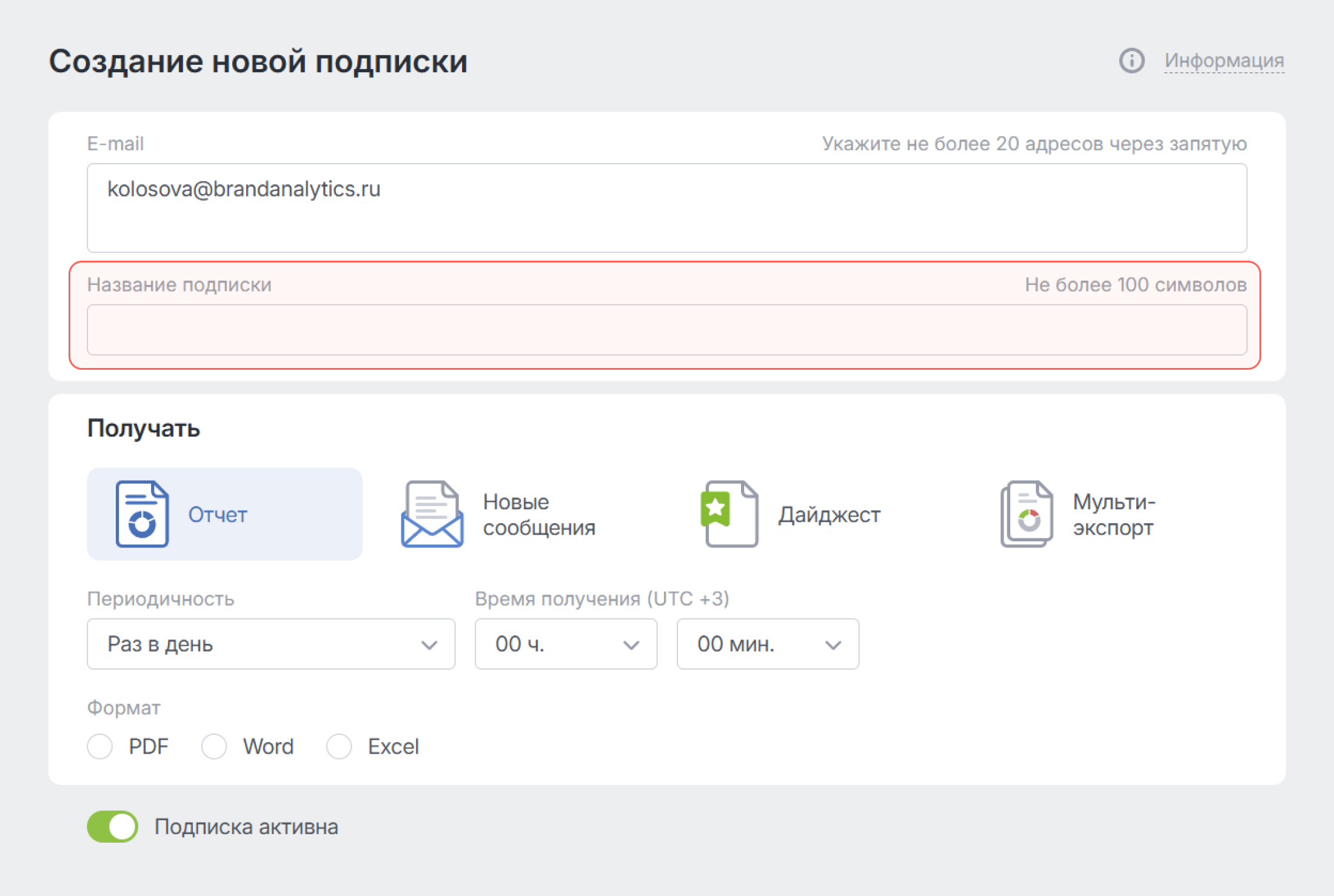Choose the Отчет delivery option
The image size is (1334, 896).
(x=225, y=514)
